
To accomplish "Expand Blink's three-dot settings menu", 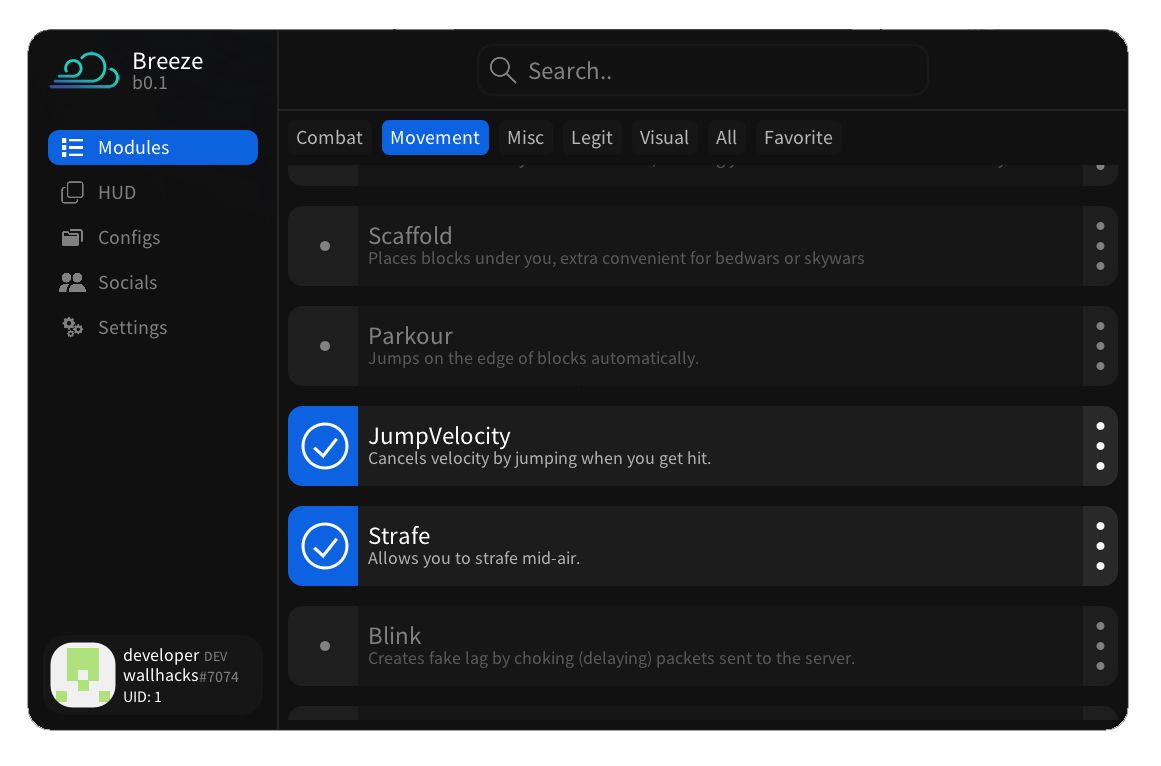I will [x=1100, y=646].
